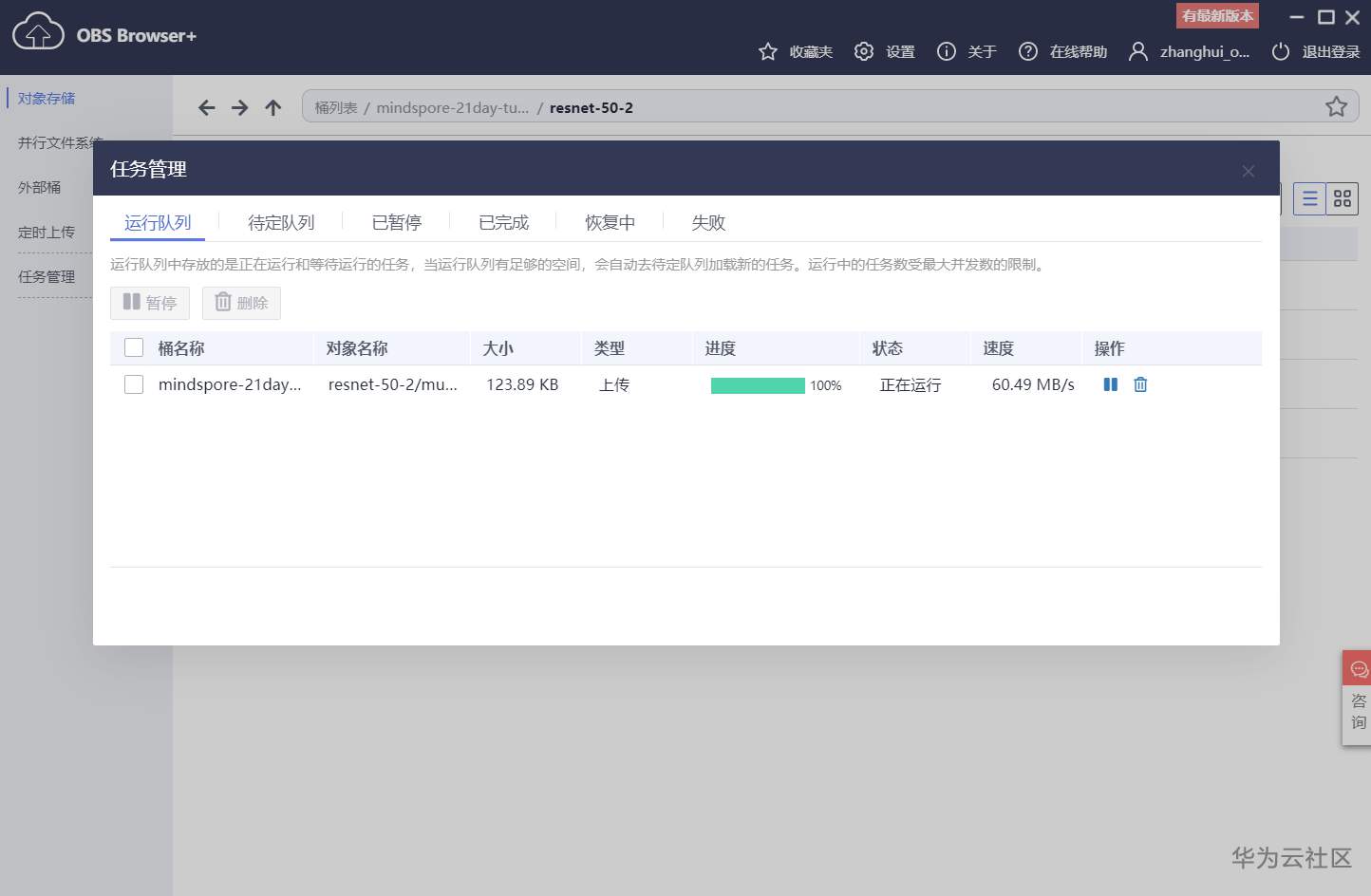
Task: Click the 上传 type cell
Action: (614, 384)
